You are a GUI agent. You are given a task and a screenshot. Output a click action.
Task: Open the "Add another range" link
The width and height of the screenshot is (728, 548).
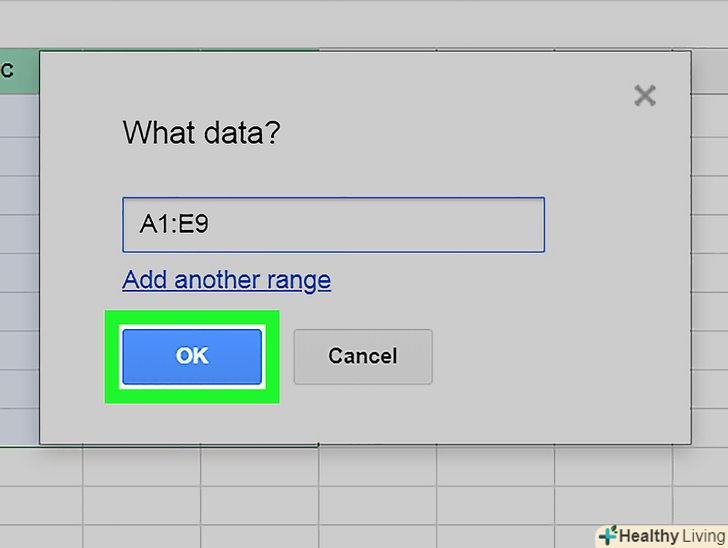click(226, 280)
